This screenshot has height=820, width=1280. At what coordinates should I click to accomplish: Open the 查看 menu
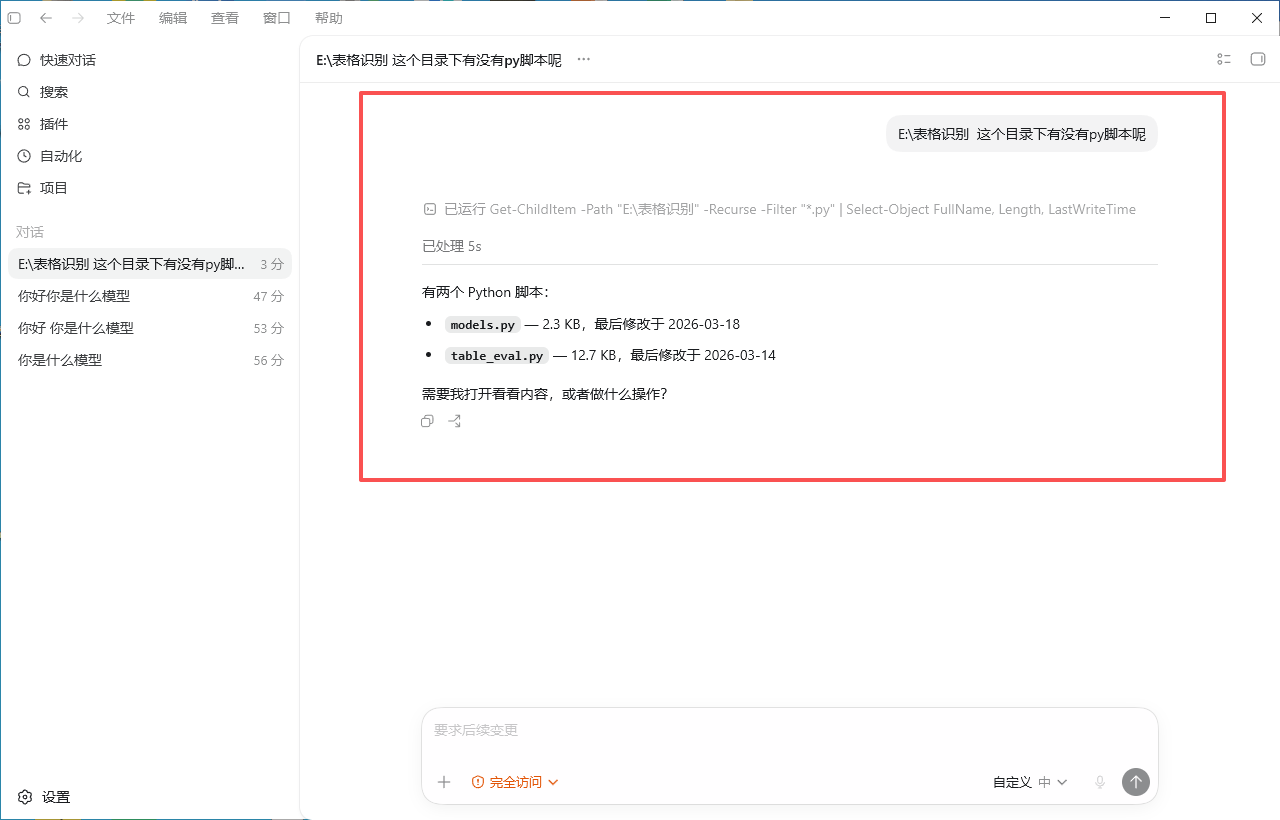(x=225, y=18)
